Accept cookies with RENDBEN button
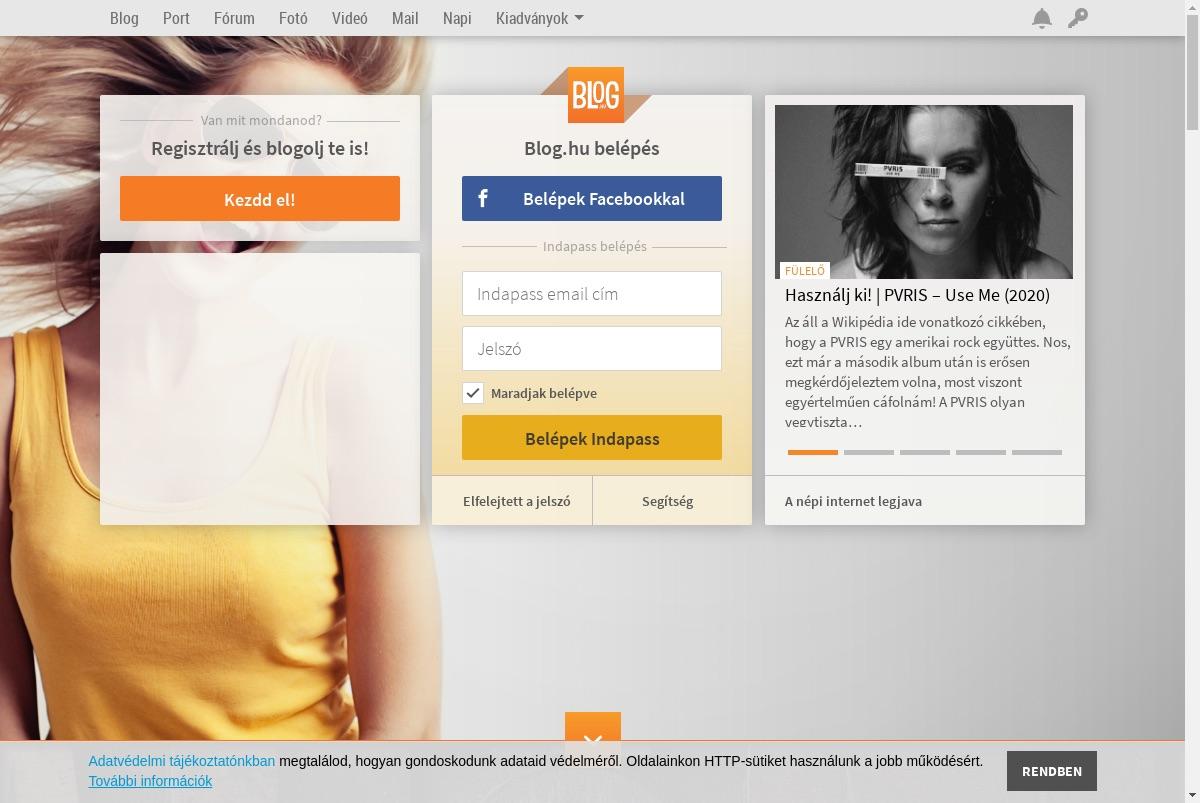The width and height of the screenshot is (1200, 803). tap(1052, 771)
